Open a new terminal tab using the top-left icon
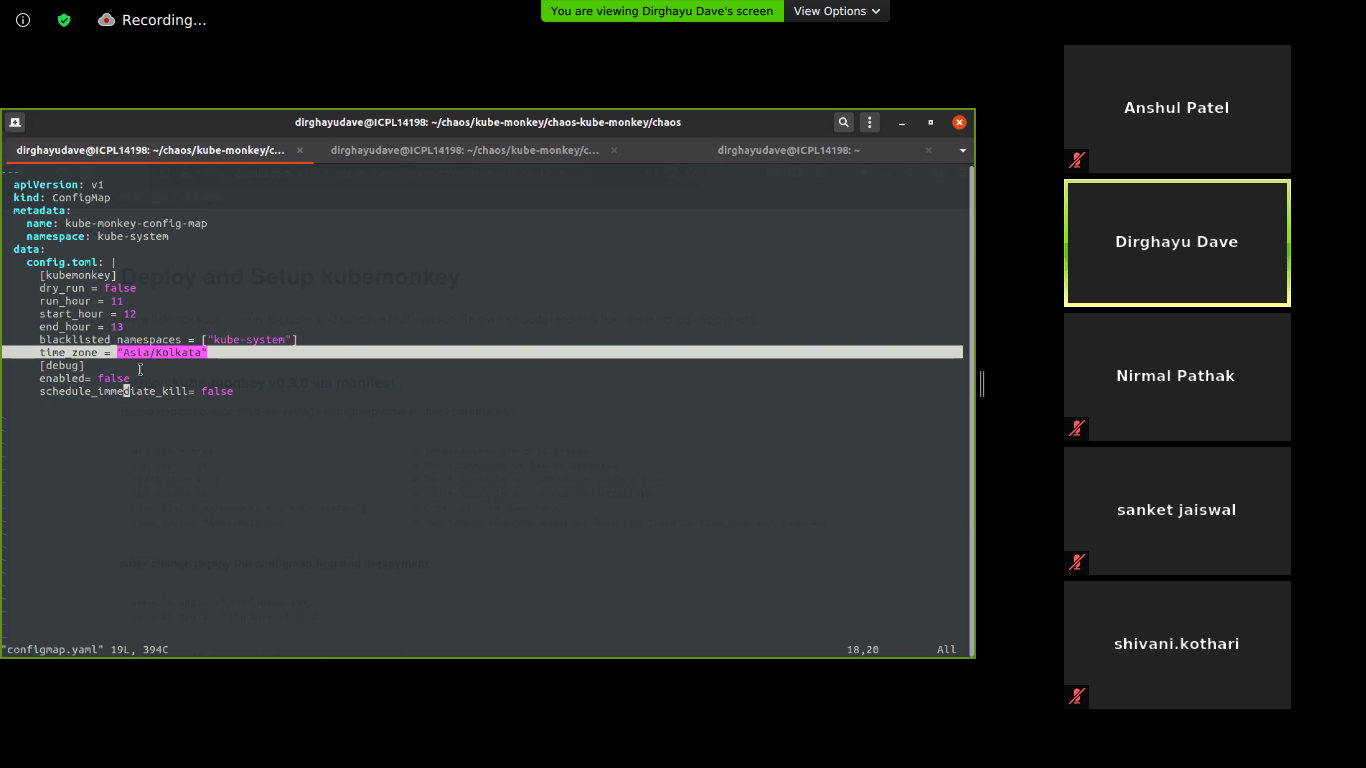Screen dimensions: 1366x768 pyautogui.click(x=15, y=123)
